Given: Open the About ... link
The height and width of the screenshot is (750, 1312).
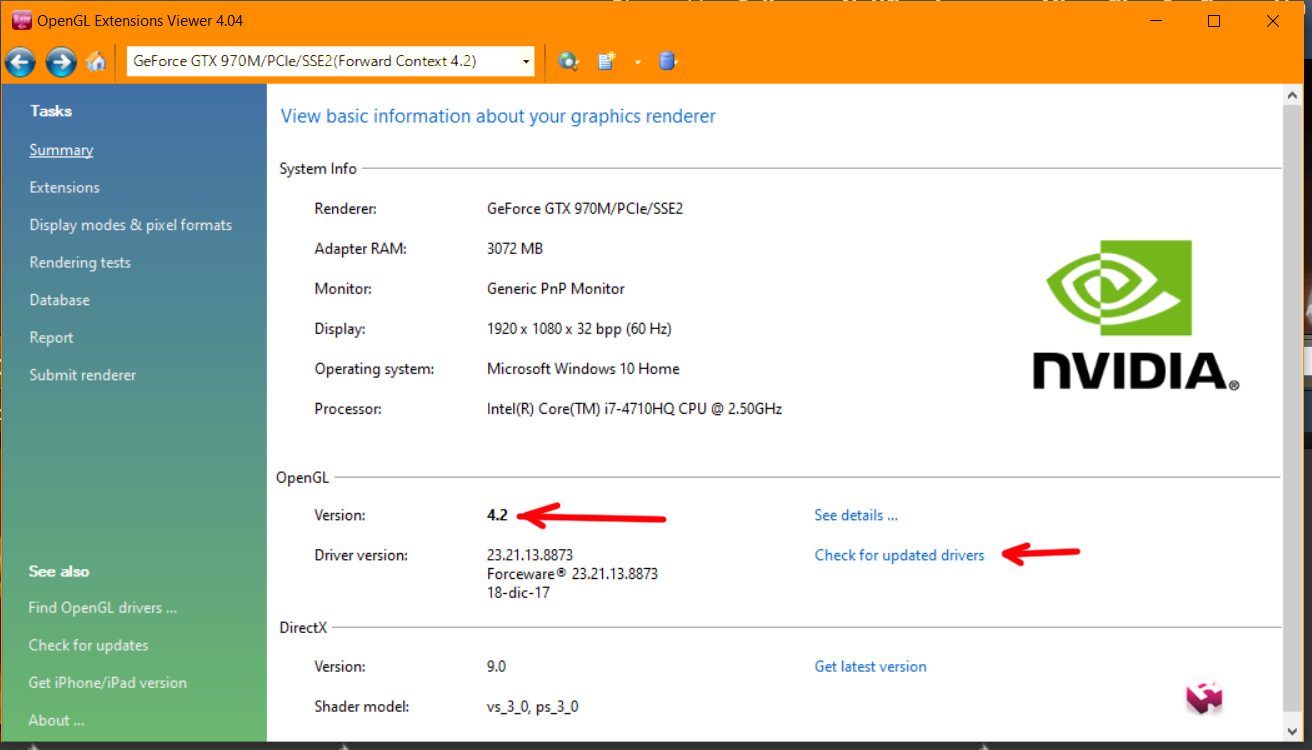Looking at the screenshot, I should pyautogui.click(x=56, y=720).
